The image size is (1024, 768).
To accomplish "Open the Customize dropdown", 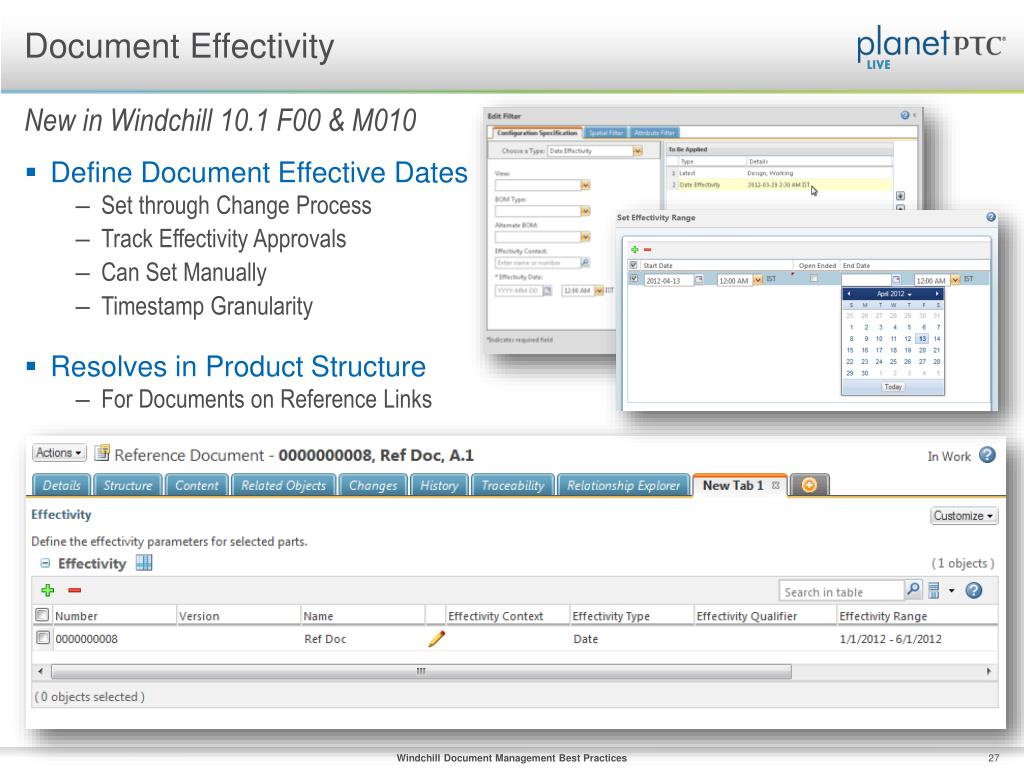I will (964, 515).
